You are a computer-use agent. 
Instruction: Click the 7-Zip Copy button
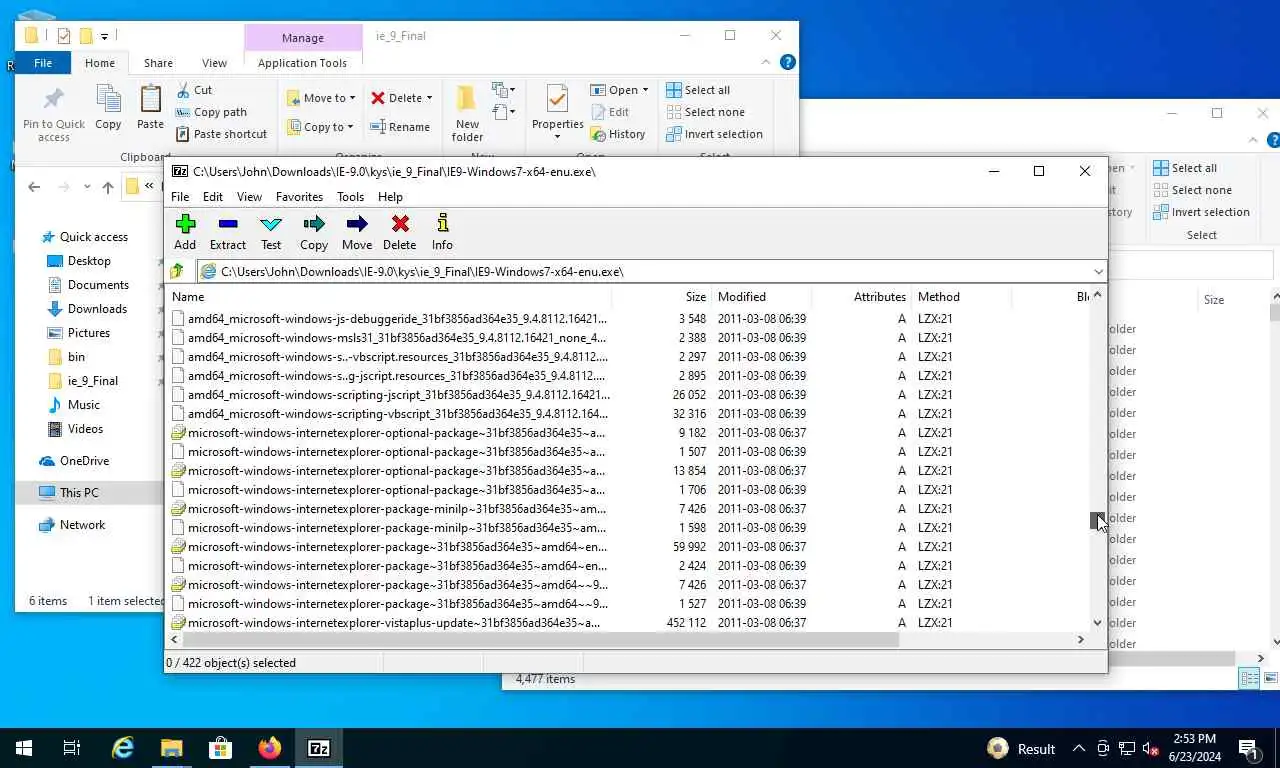314,232
